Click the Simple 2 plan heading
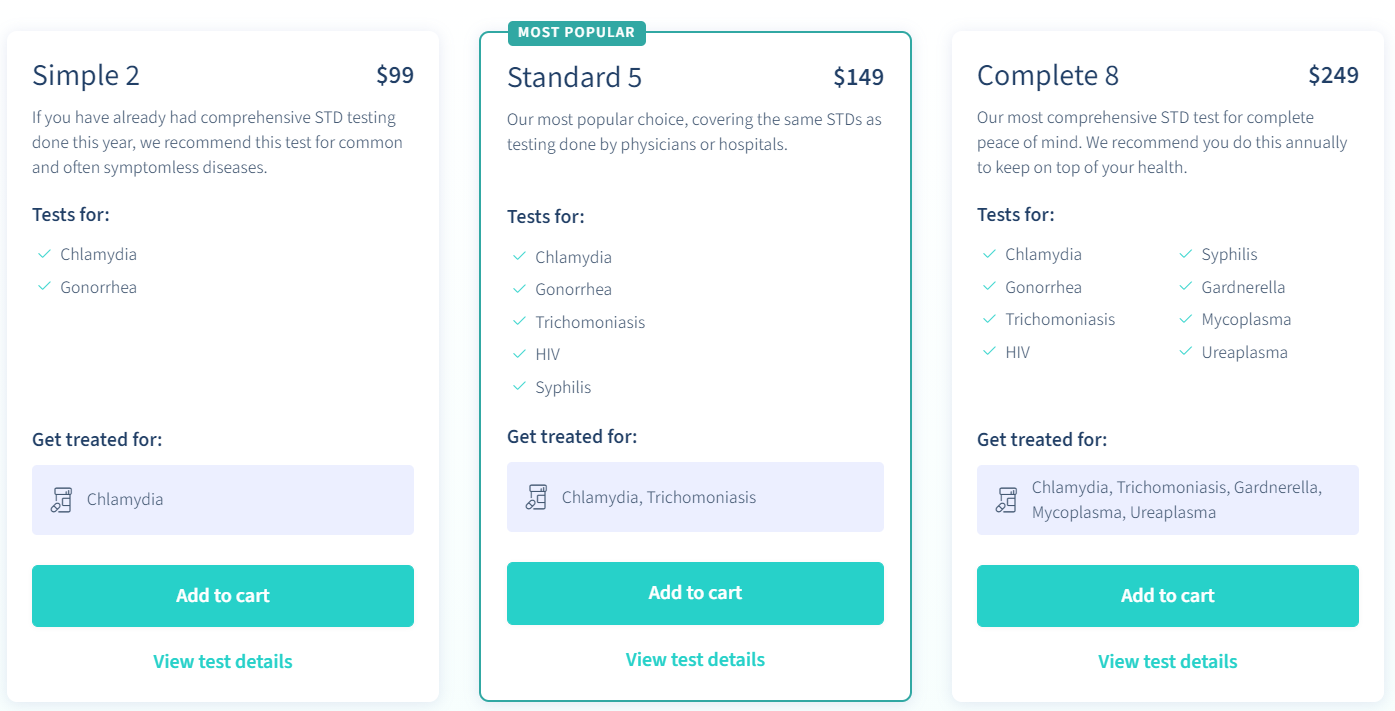This screenshot has width=1395, height=711. click(x=86, y=76)
